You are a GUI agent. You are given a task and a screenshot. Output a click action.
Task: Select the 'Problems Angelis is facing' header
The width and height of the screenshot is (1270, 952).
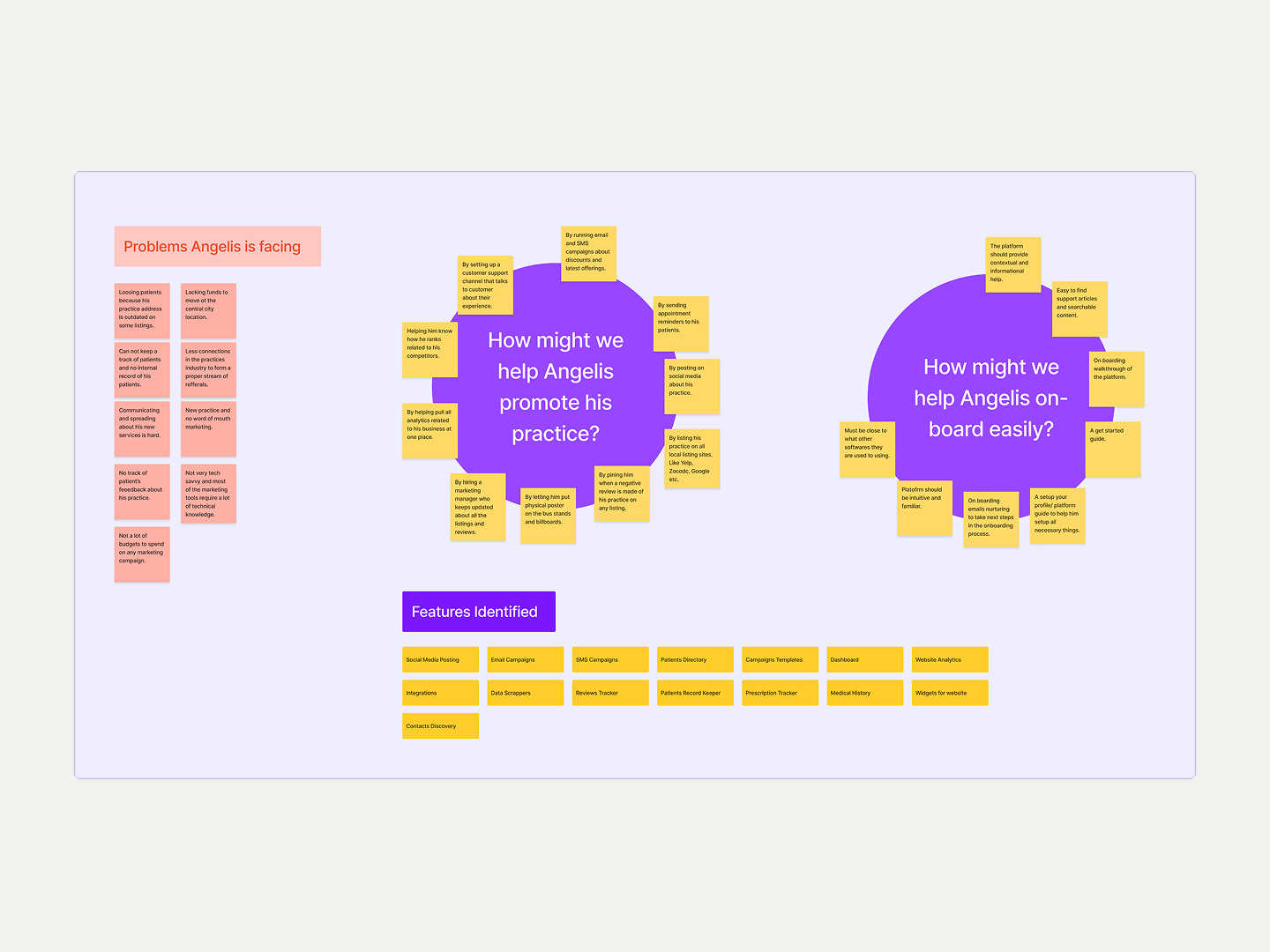[217, 247]
